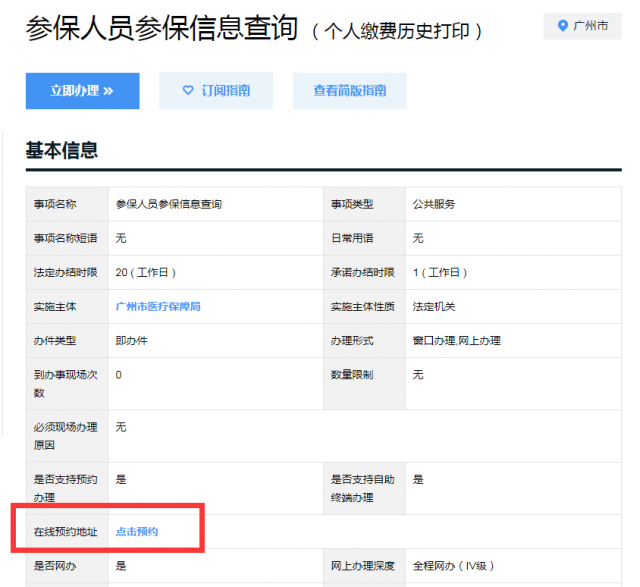640x587 pixels.
Task: Select the 20（工作日） value
Action: point(146,272)
